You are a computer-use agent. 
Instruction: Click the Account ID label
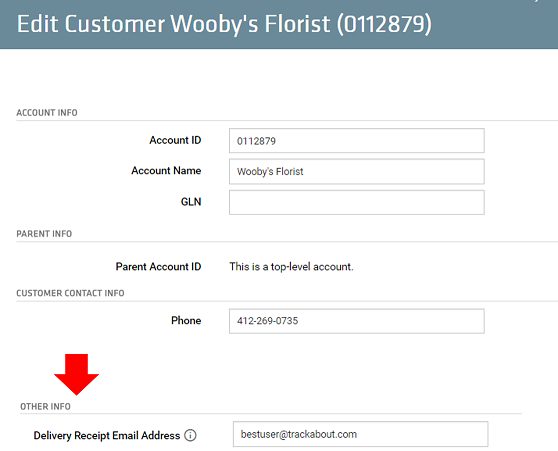coord(175,140)
